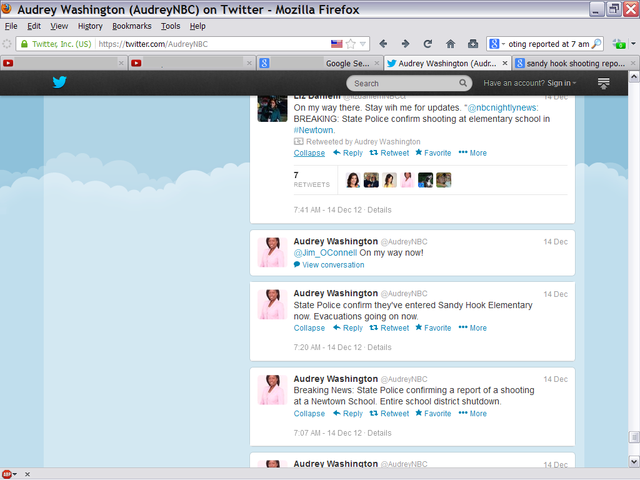The height and width of the screenshot is (480, 640).
Task: Click the search magnifier in Twitter search
Action: (463, 83)
